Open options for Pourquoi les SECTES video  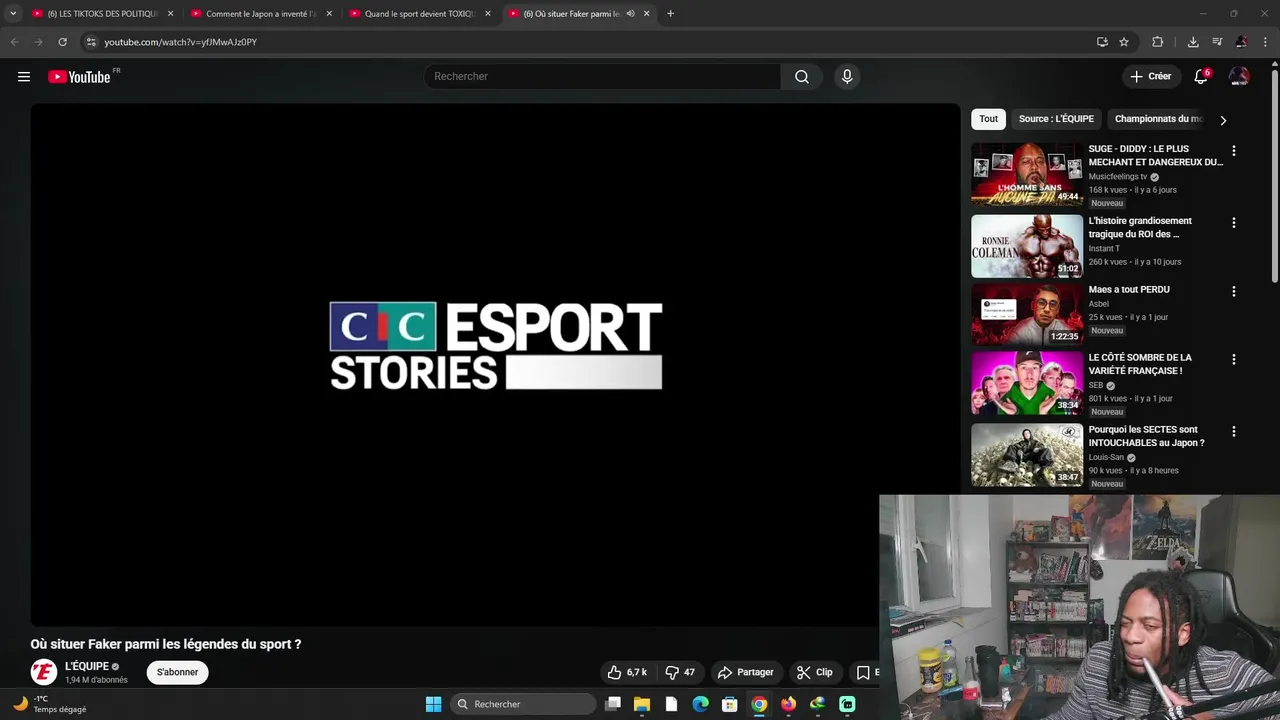tap(1233, 432)
